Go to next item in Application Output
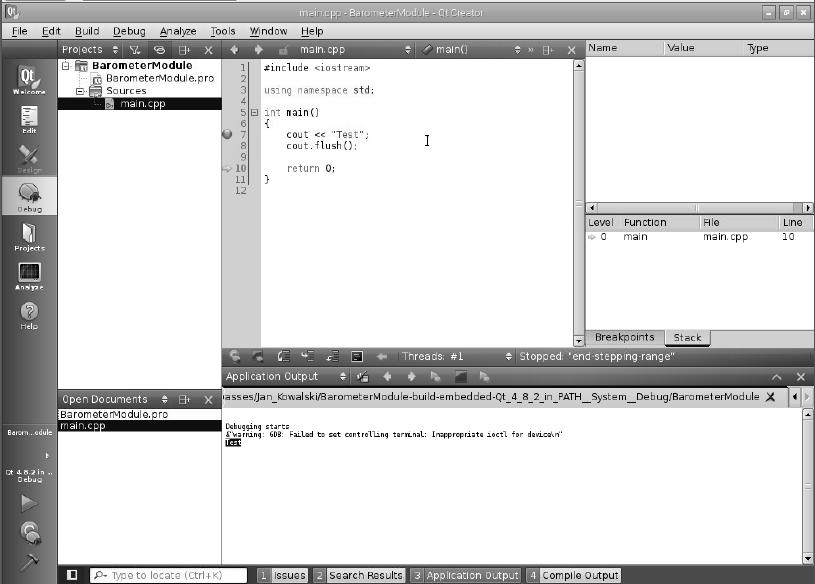 [411, 377]
